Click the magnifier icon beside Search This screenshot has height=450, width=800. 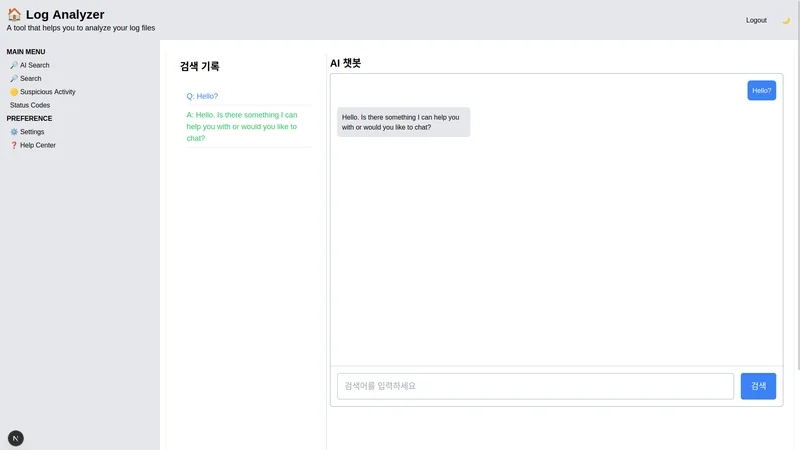click(14, 79)
